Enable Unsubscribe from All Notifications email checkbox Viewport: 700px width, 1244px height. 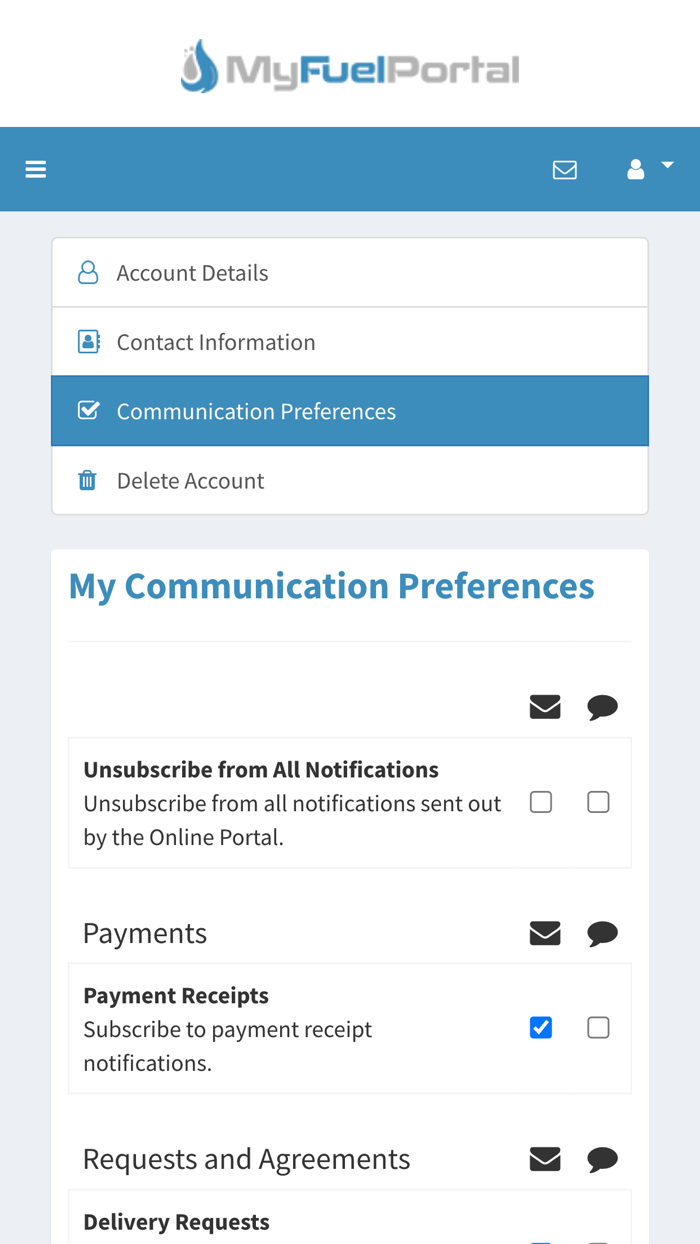pyautogui.click(x=541, y=800)
